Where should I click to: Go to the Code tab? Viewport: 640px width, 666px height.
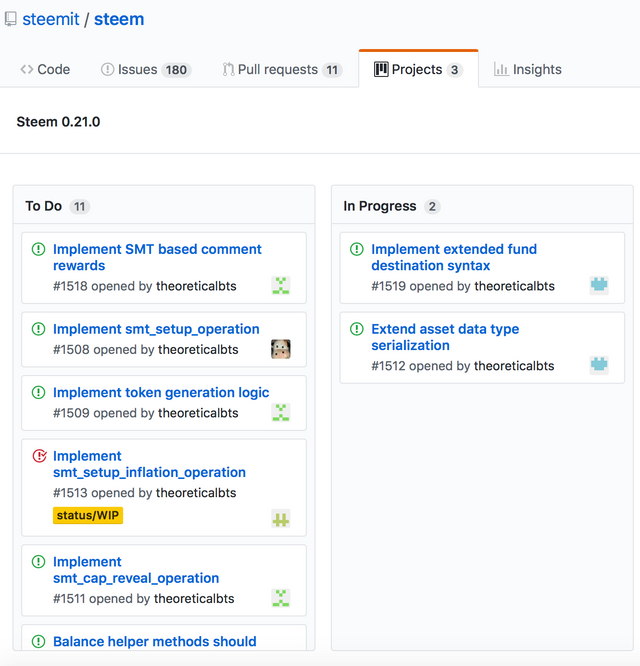(45, 70)
